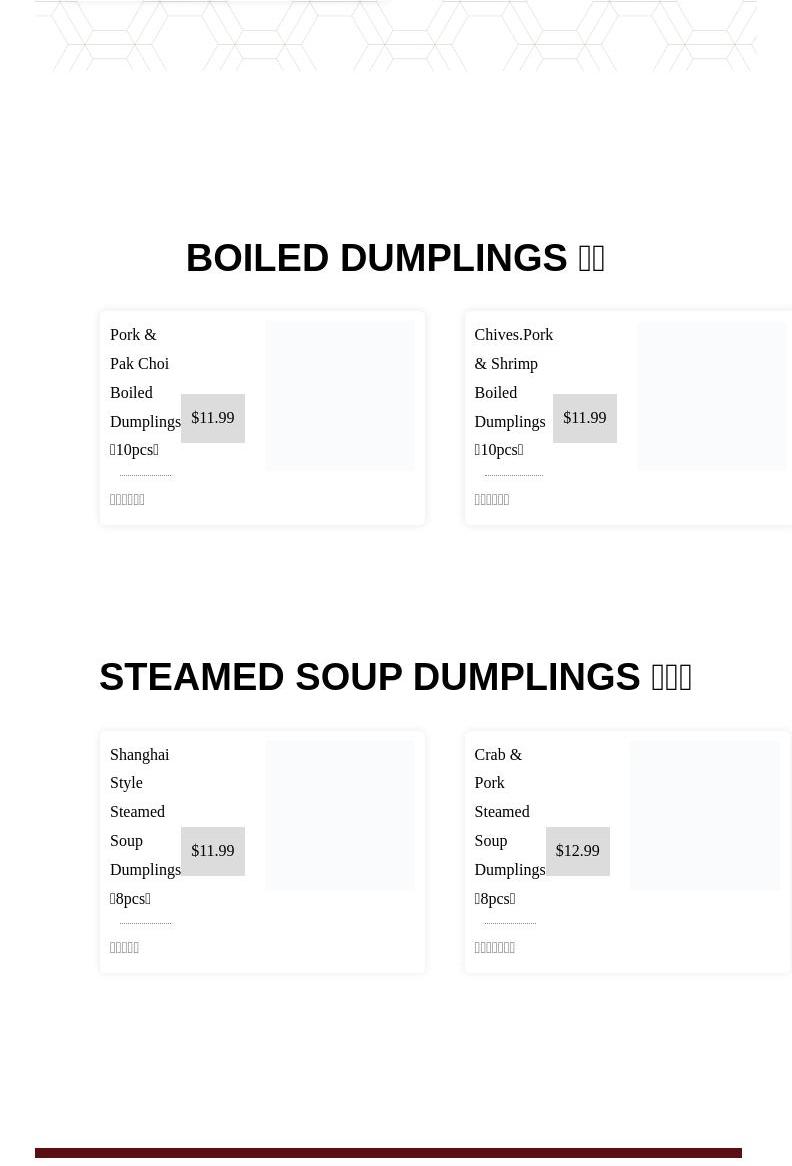The width and height of the screenshot is (792, 1166).
Task: Click Chinese subtitle under Crab & Pork dumplings
Action: (x=494, y=948)
